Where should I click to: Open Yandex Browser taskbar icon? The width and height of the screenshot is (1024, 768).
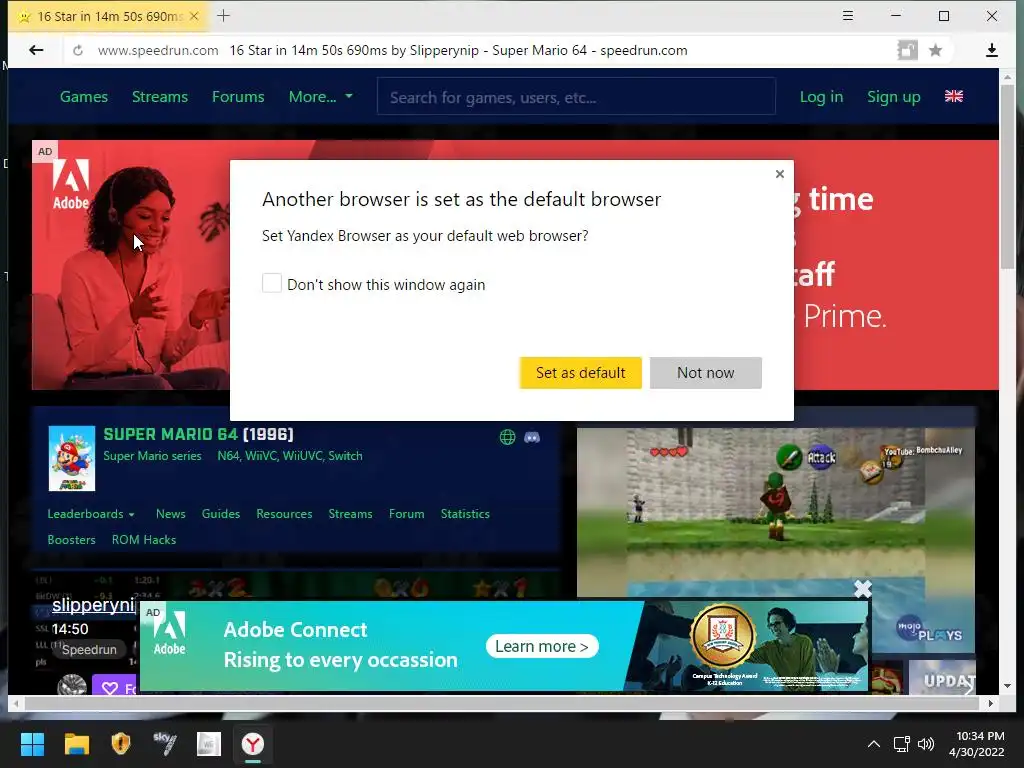tap(253, 744)
